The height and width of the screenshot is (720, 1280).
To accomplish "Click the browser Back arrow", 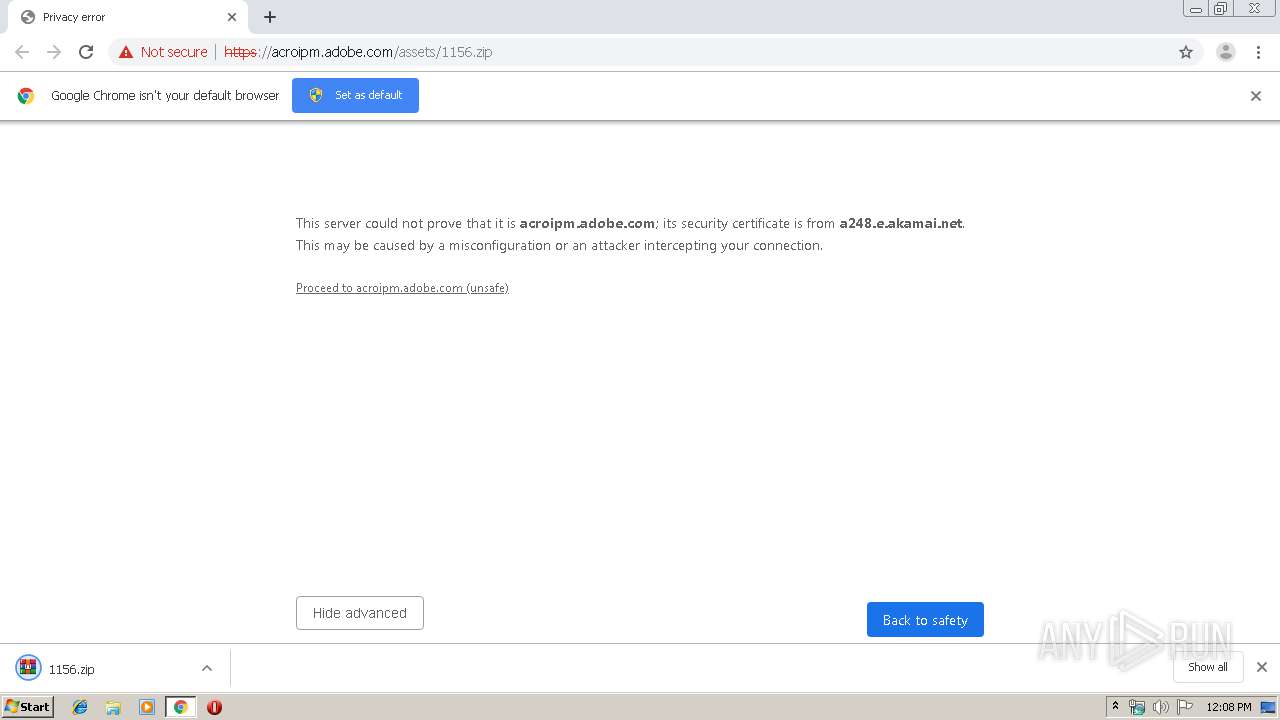I will (x=22, y=52).
